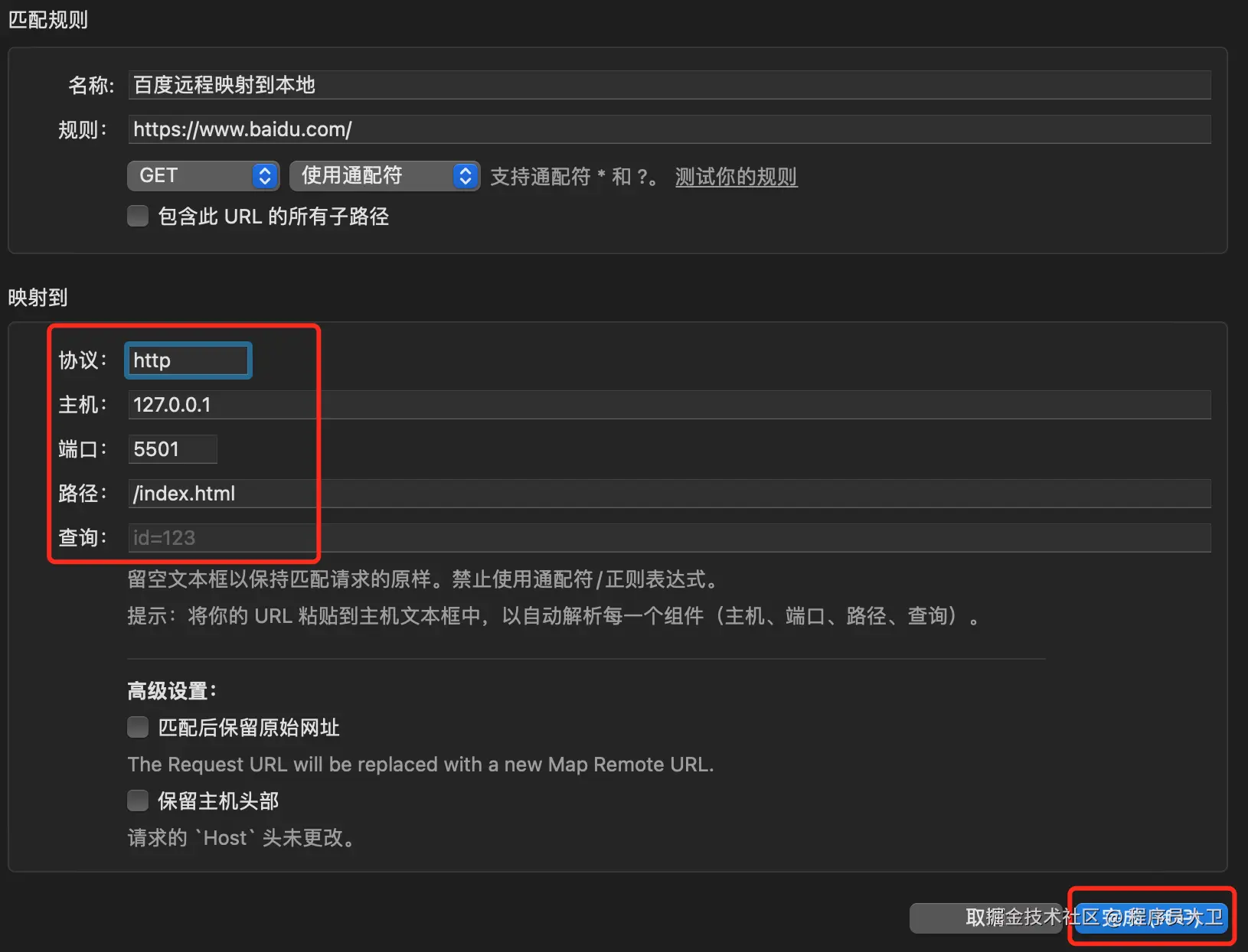
Task: Check the 保留主机头部 option
Action: coord(138,800)
